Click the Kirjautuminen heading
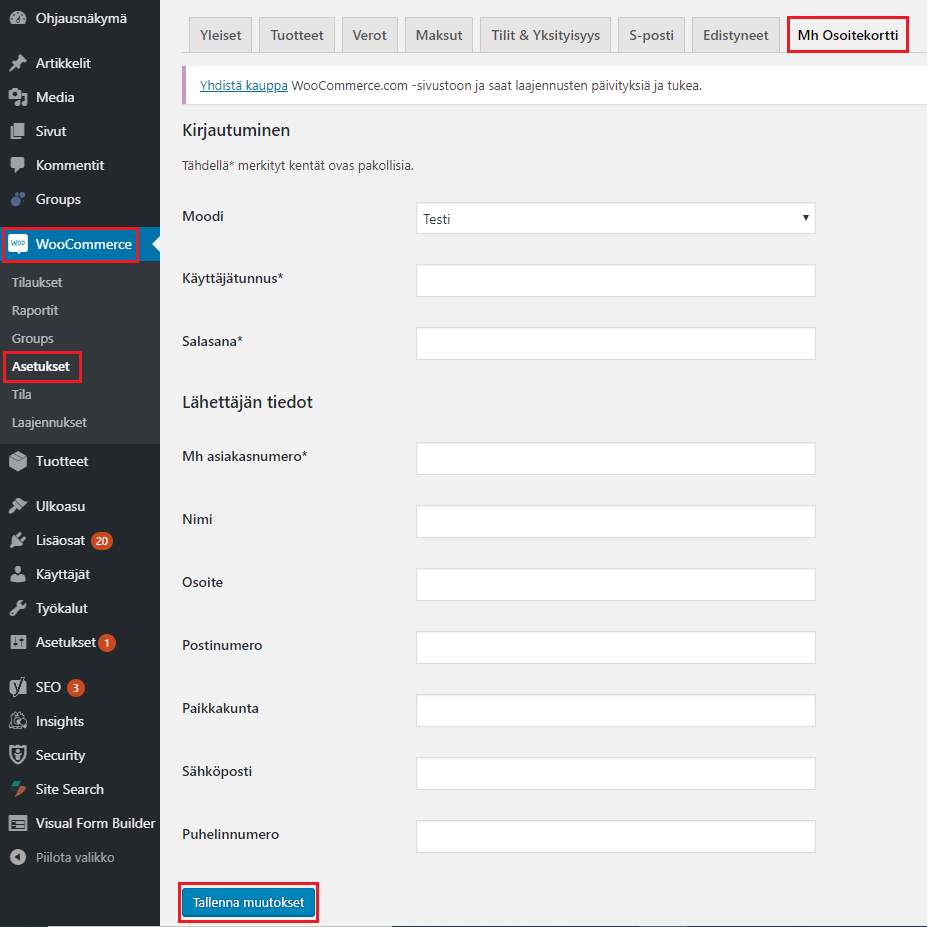Screen dimensions: 927x927 coord(236,131)
